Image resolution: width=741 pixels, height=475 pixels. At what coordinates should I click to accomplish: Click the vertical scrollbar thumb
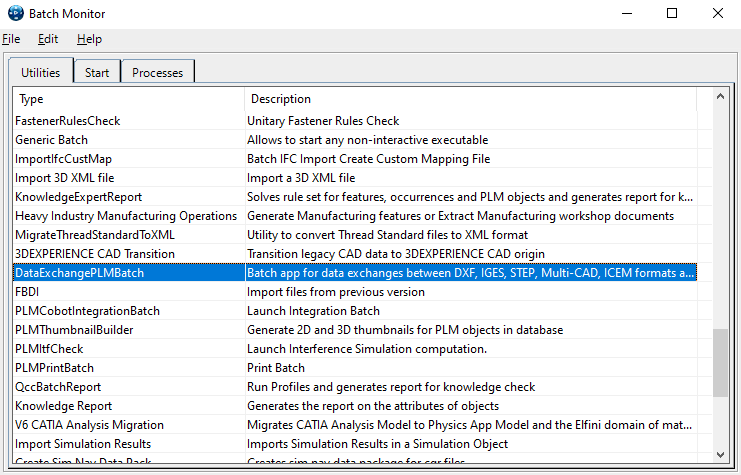point(720,363)
